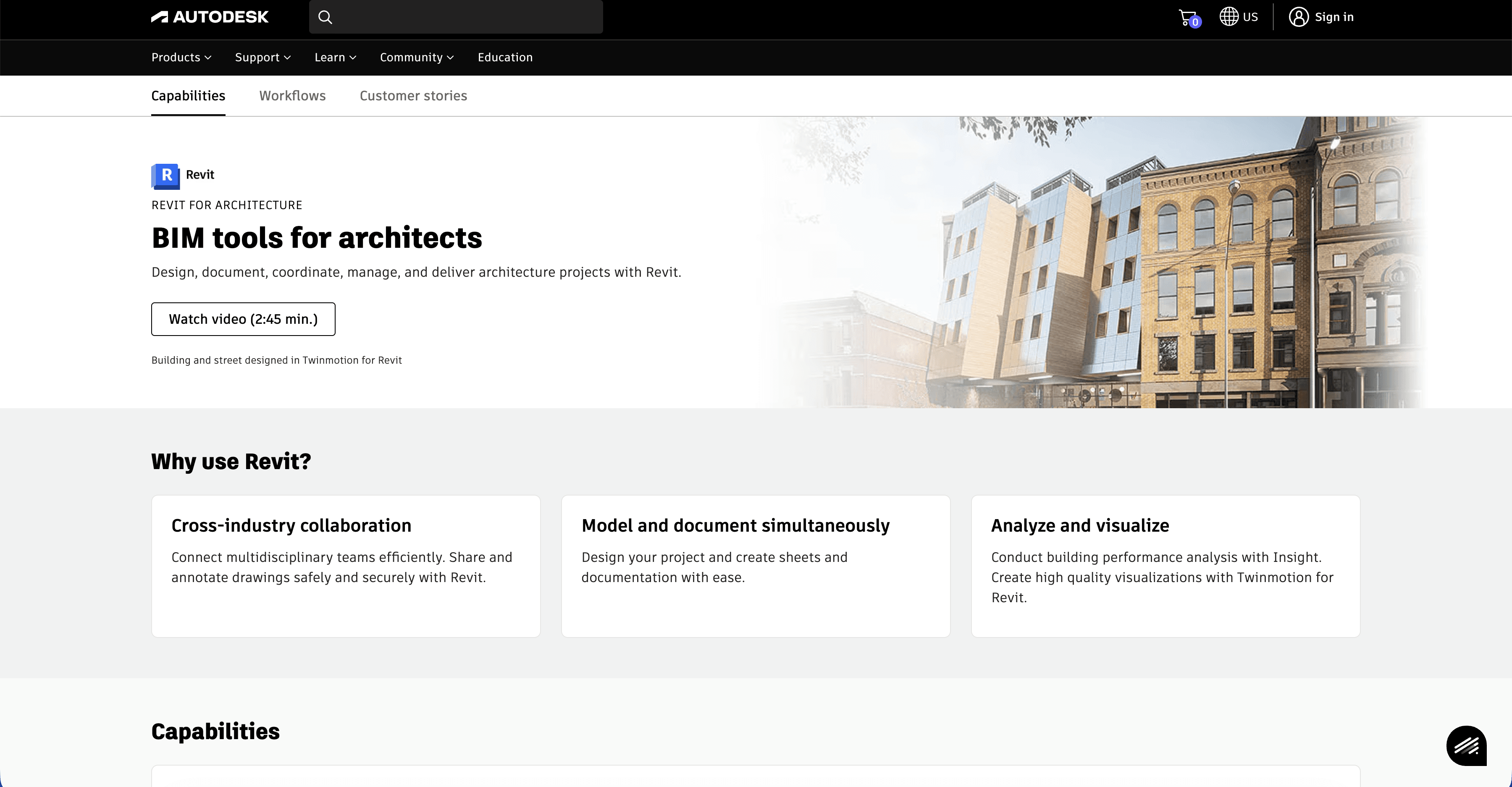Click the user profile icon

(1298, 17)
